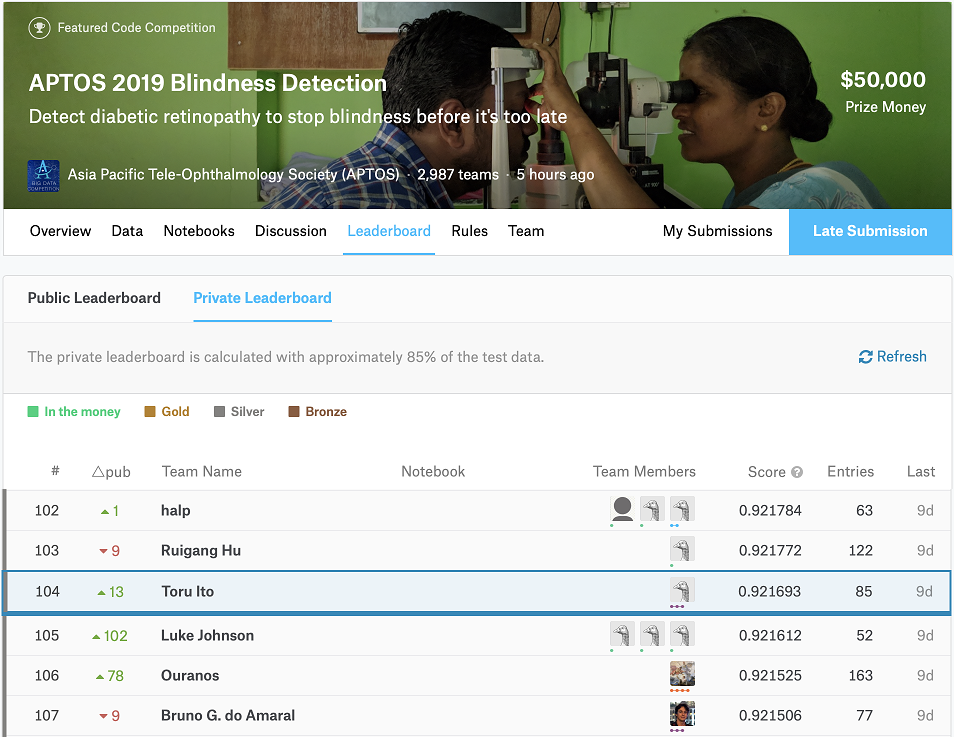
Task: Click the Last column header
Action: (921, 472)
